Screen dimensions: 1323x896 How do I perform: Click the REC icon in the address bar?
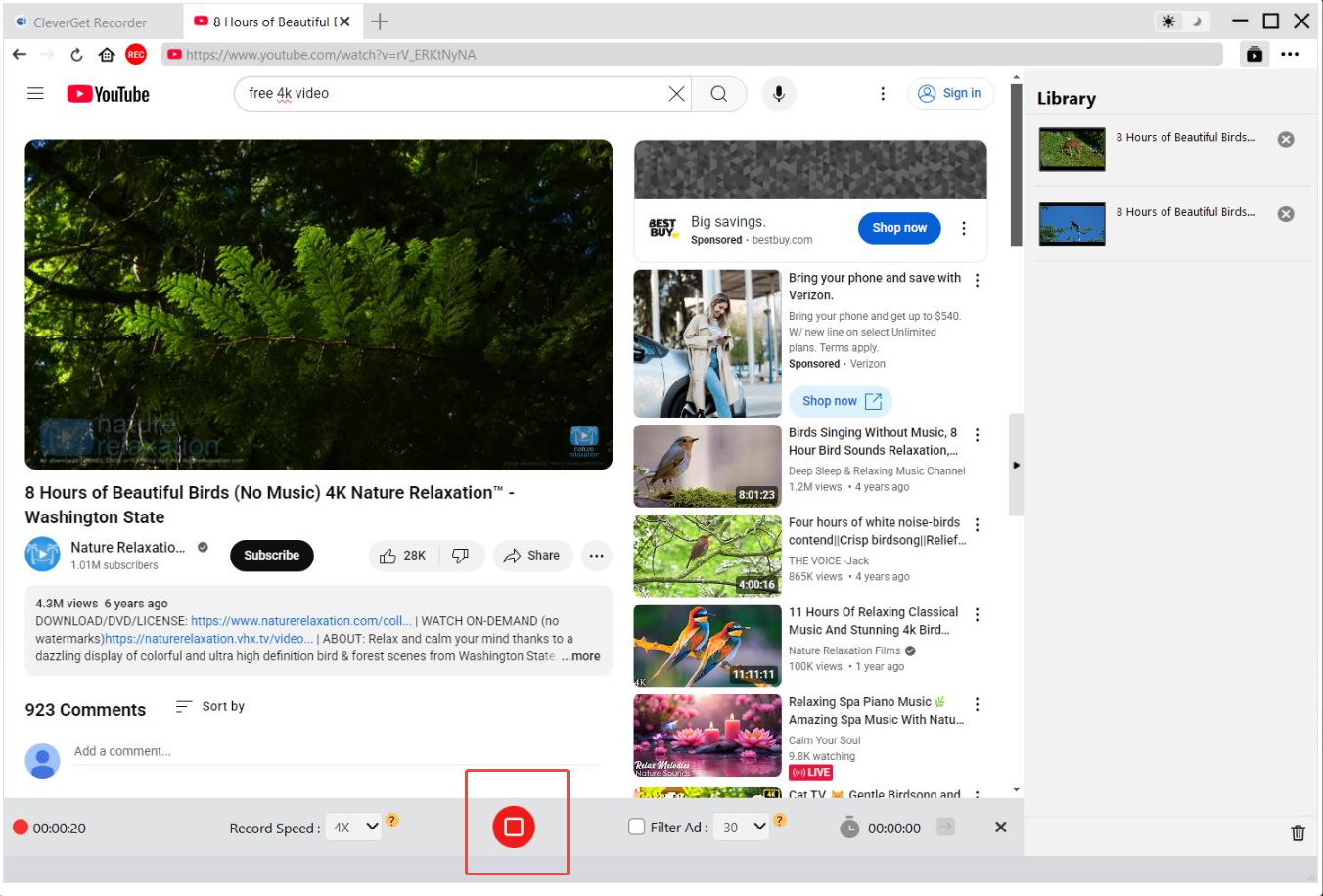point(136,55)
